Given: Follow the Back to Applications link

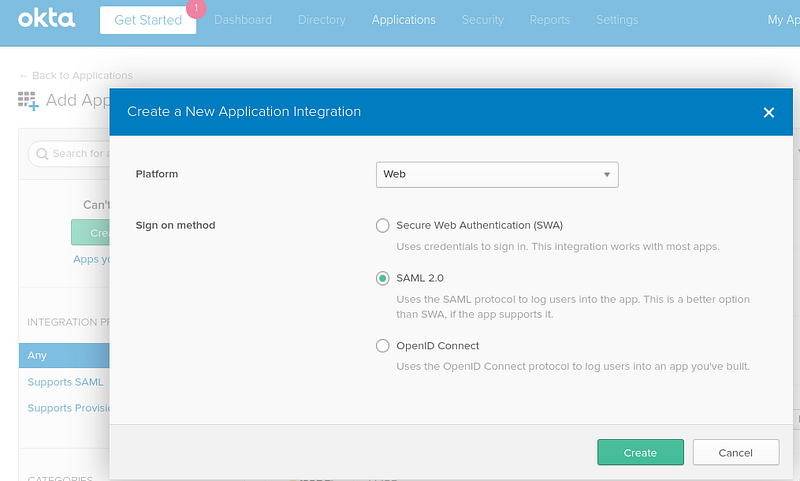Looking at the screenshot, I should [x=76, y=75].
